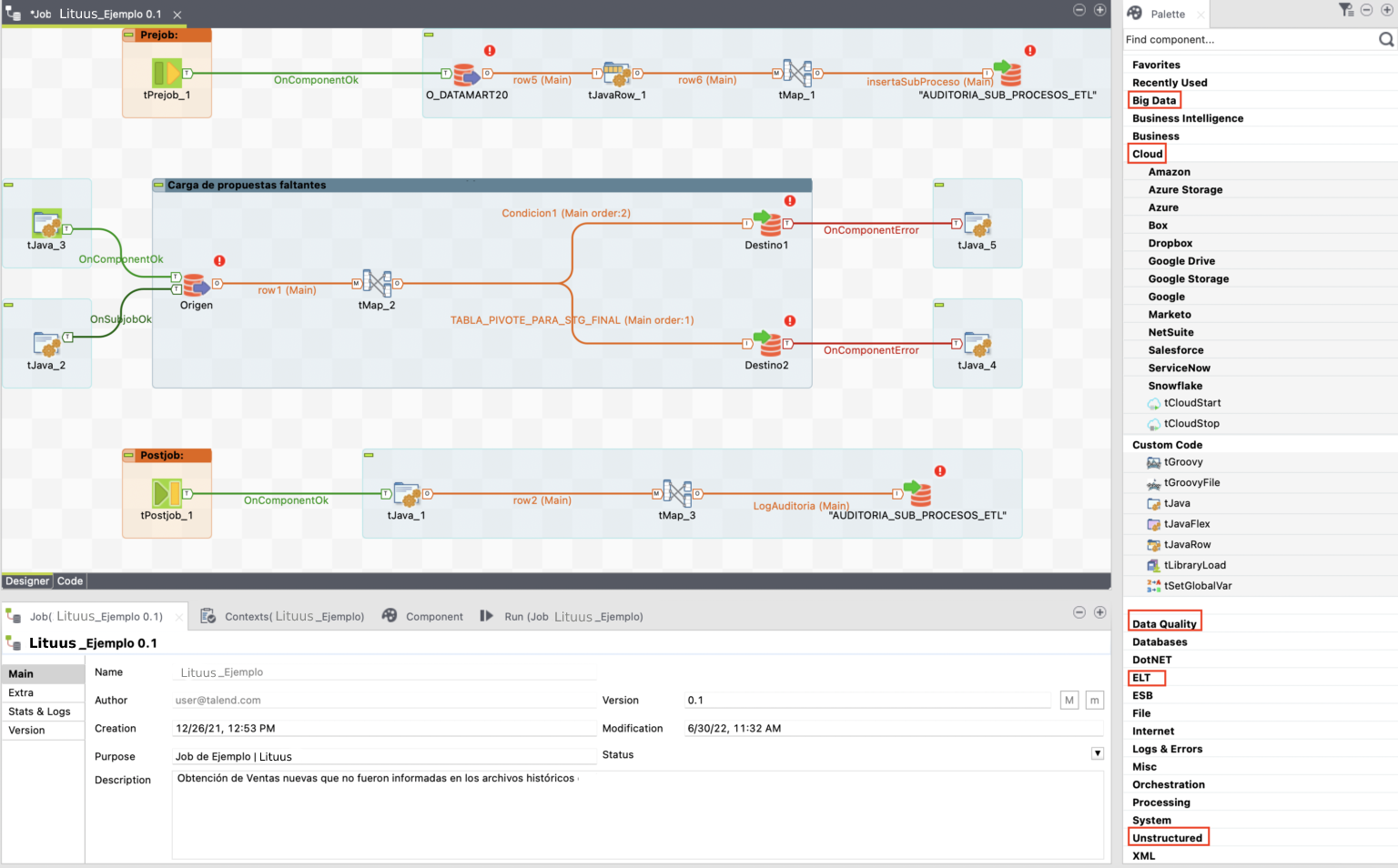
Task: Collapse the tJava_5 subjob container
Action: [939, 185]
